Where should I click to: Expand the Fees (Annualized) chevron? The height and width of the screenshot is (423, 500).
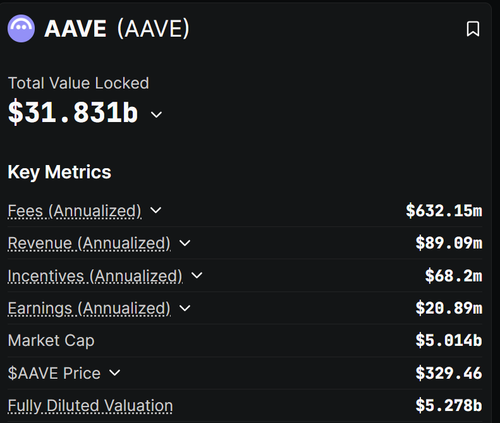pyautogui.click(x=156, y=210)
